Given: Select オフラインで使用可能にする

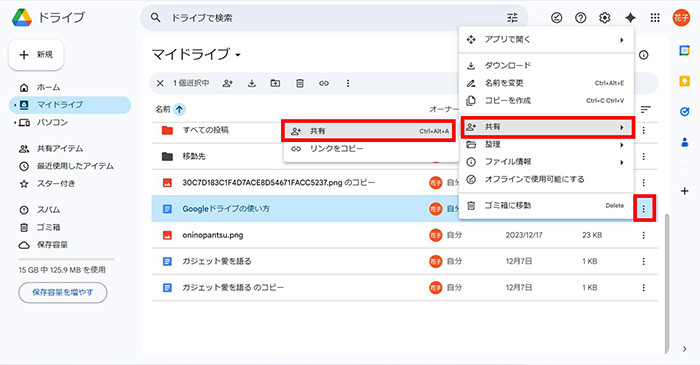Looking at the screenshot, I should tap(546, 179).
